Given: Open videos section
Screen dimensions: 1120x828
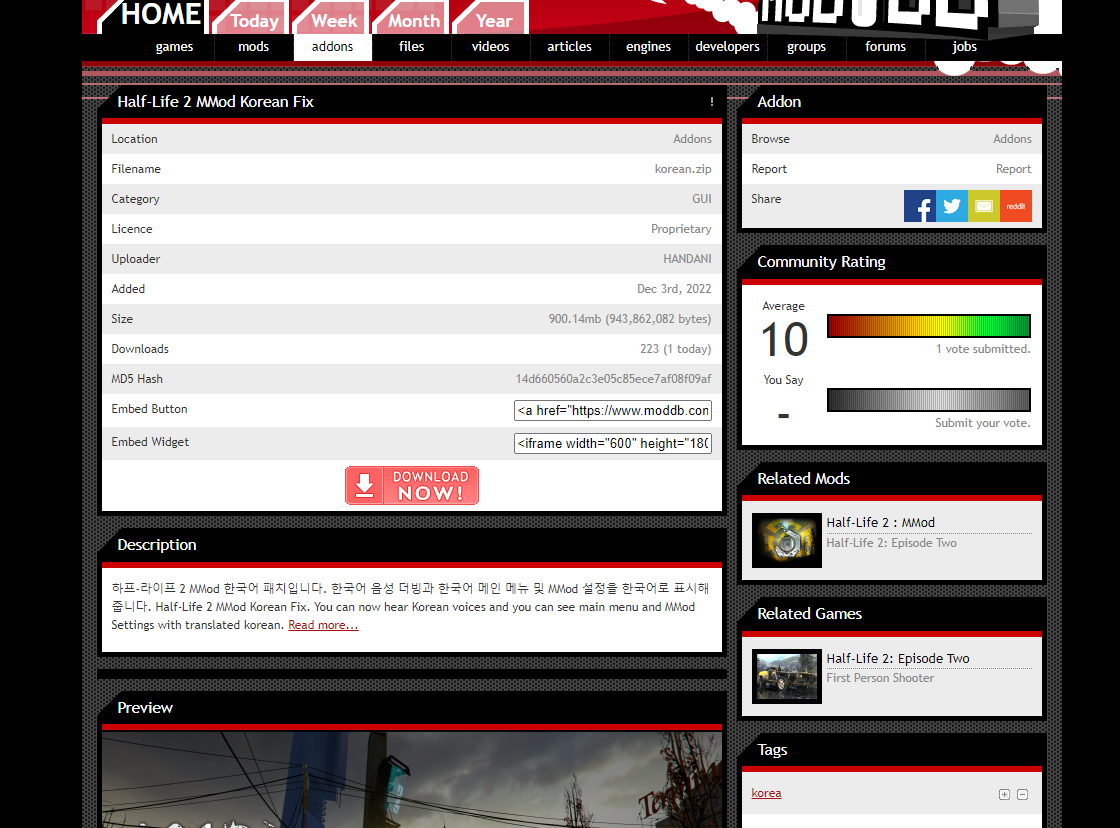Looking at the screenshot, I should pos(490,46).
